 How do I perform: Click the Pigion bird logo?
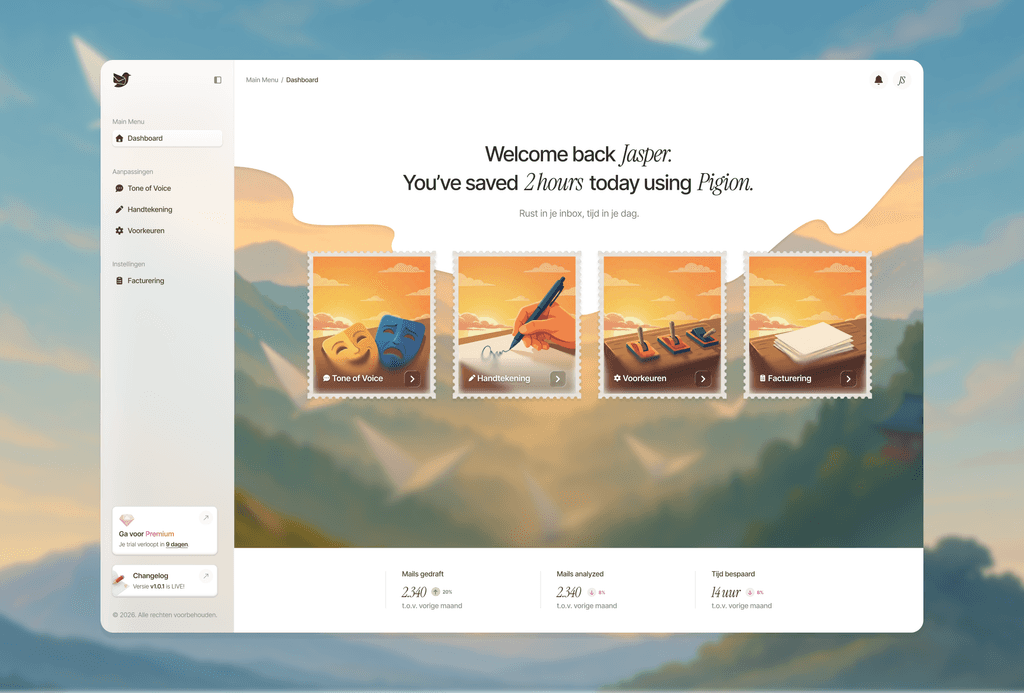(121, 80)
